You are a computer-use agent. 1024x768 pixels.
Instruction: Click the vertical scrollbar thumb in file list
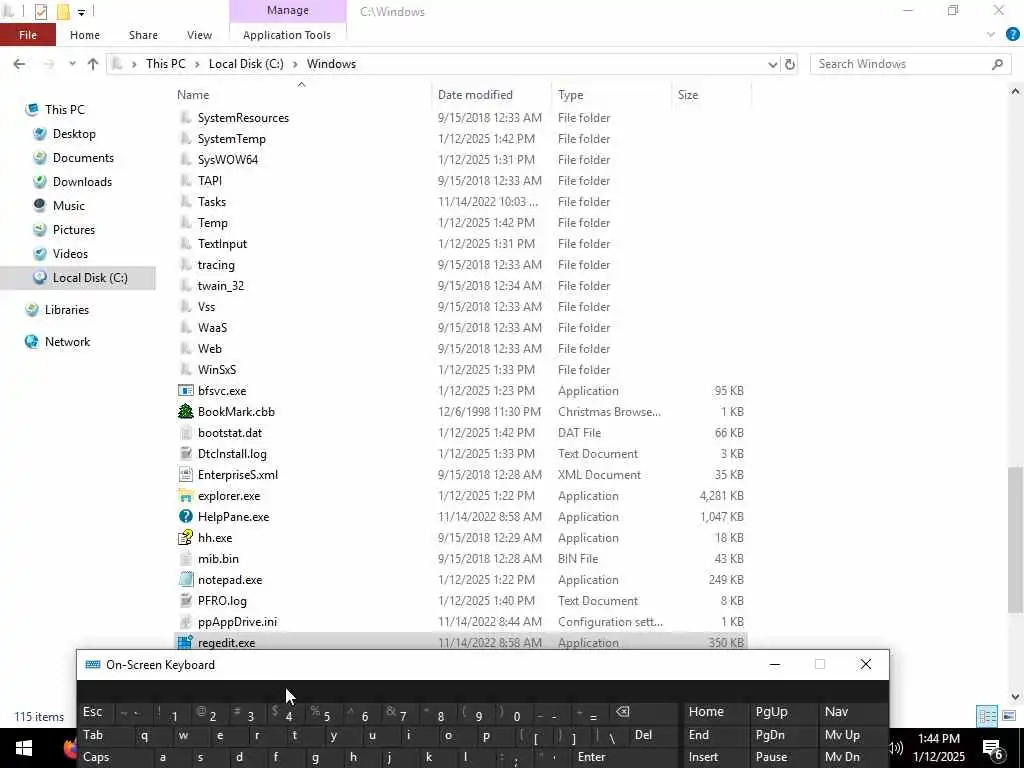(1016, 540)
